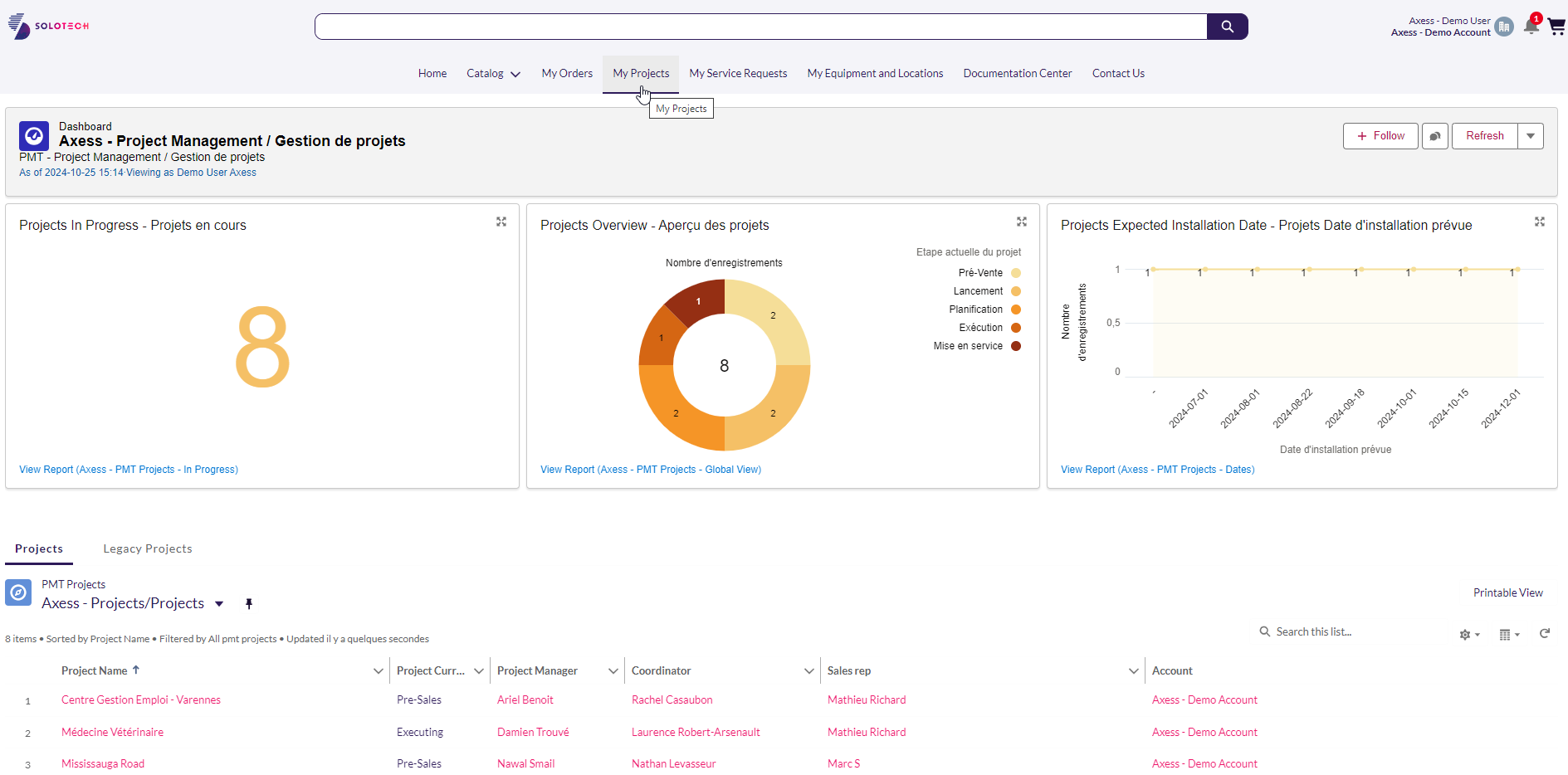Viewport: 1568px width, 775px height.
Task: Open My Equipment and Locations
Action: (875, 74)
